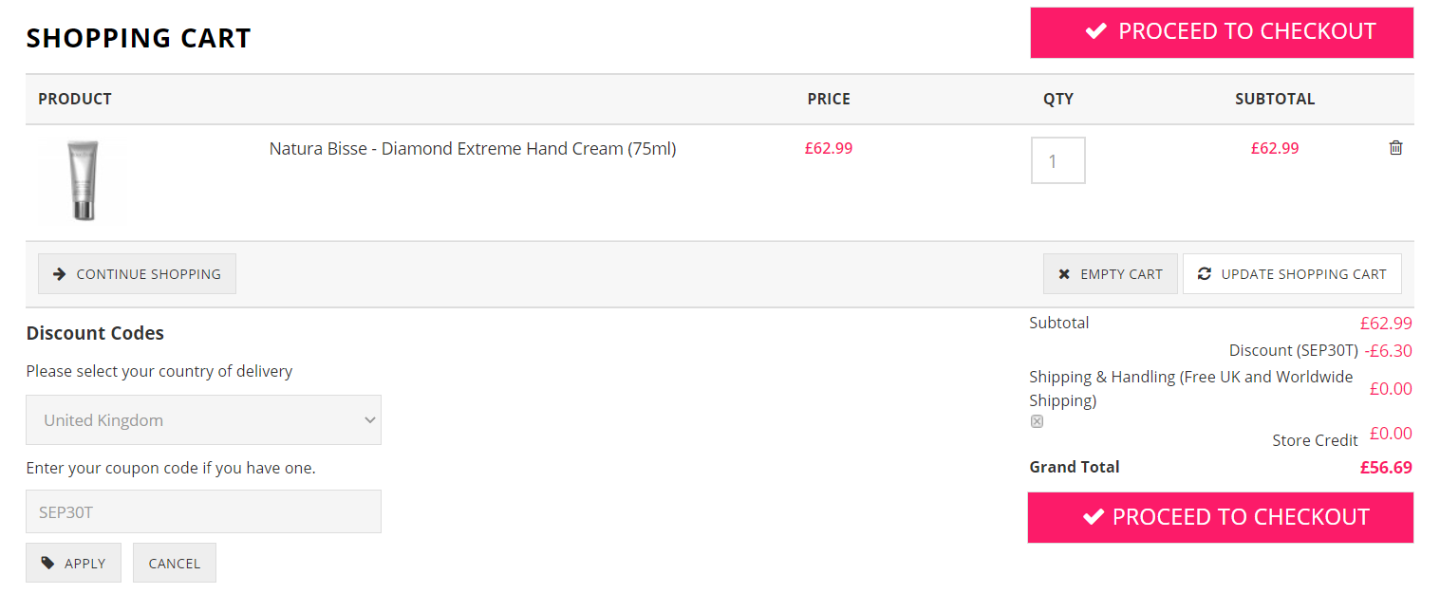Image resolution: width=1440 pixels, height=612 pixels.
Task: Open the Natura Bisse Diamond Extreme Hand Cream link
Action: point(472,149)
